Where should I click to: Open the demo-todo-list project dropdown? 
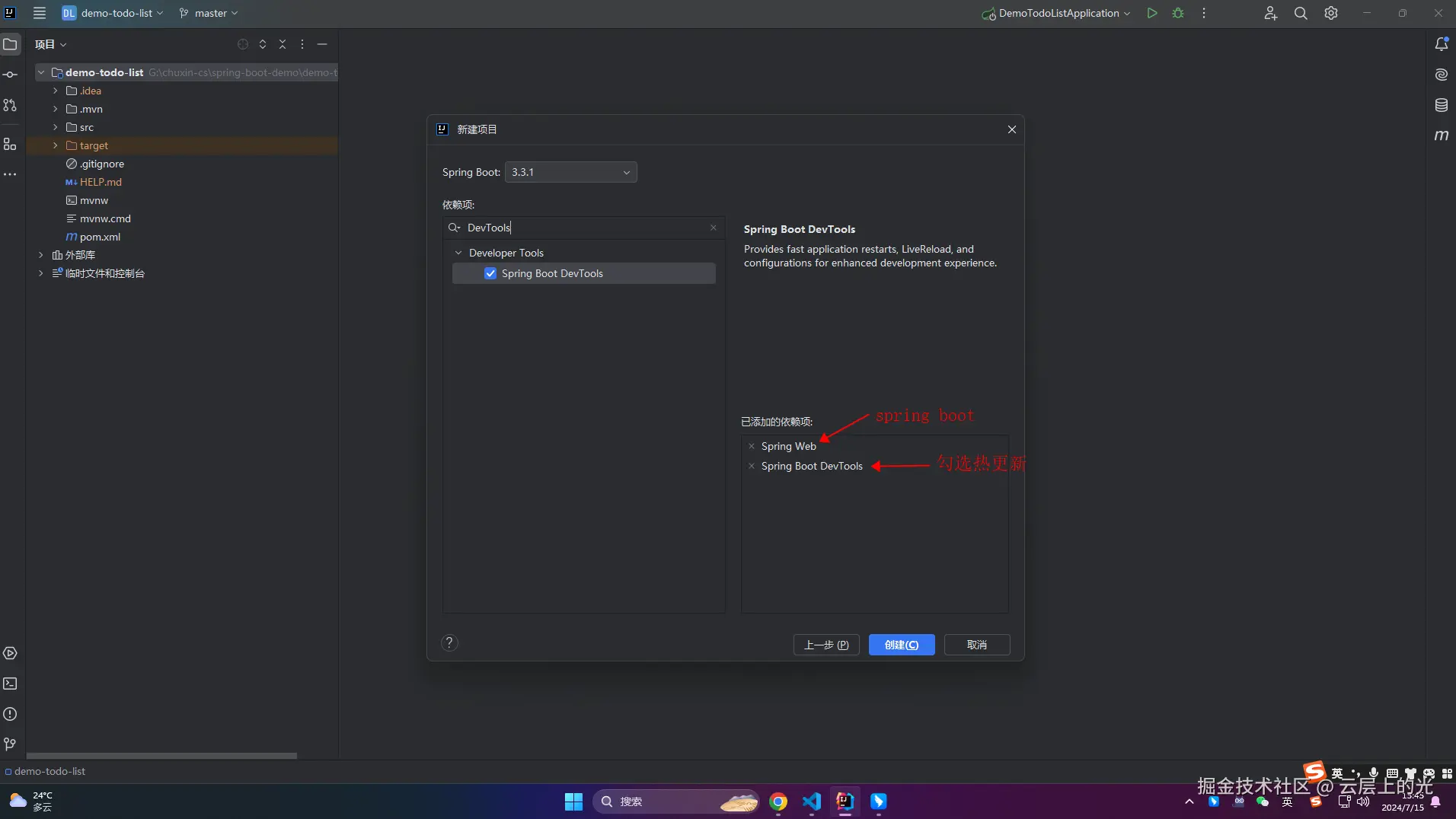113,13
